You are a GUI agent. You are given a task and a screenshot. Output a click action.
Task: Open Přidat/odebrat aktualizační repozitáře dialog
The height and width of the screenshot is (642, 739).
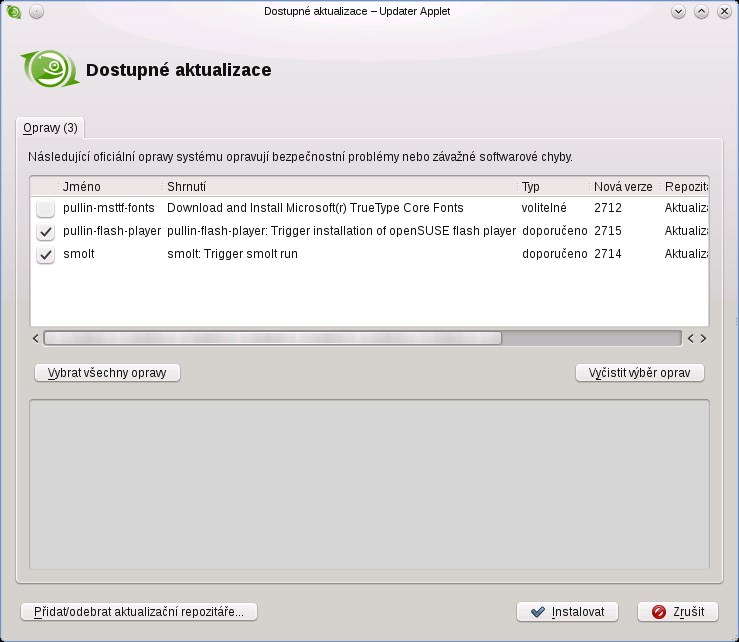tap(139, 611)
